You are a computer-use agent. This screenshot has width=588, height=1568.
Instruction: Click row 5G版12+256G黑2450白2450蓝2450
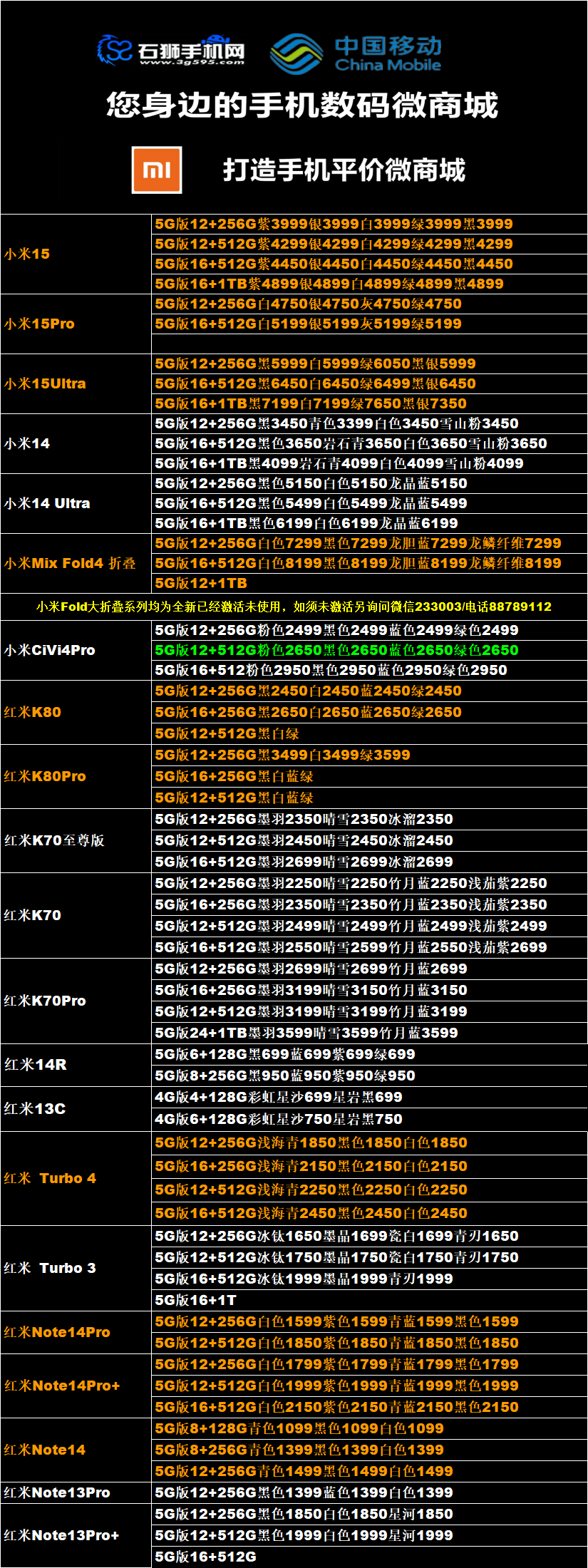[369, 691]
